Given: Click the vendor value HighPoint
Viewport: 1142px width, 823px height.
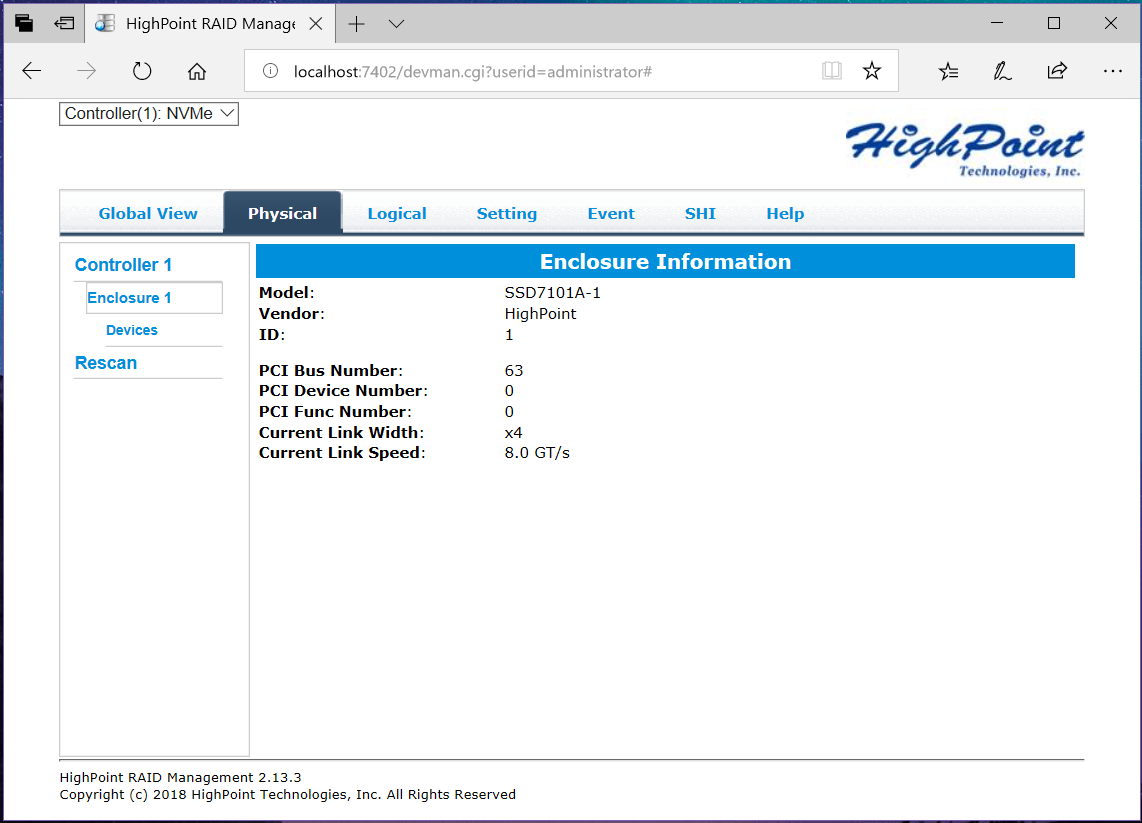Looking at the screenshot, I should tap(540, 314).
